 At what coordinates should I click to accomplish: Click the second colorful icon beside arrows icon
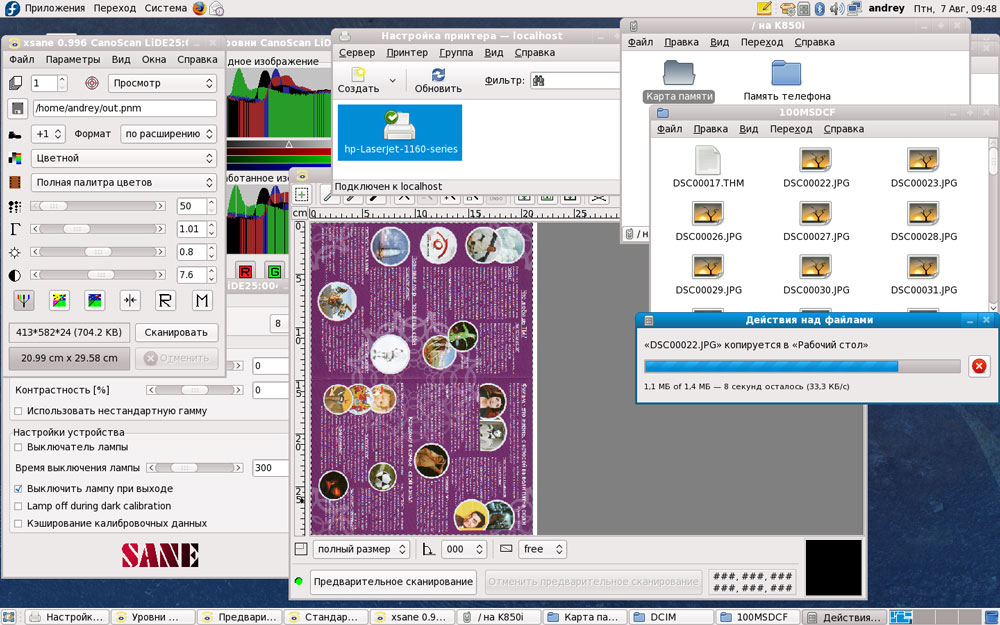(95, 300)
